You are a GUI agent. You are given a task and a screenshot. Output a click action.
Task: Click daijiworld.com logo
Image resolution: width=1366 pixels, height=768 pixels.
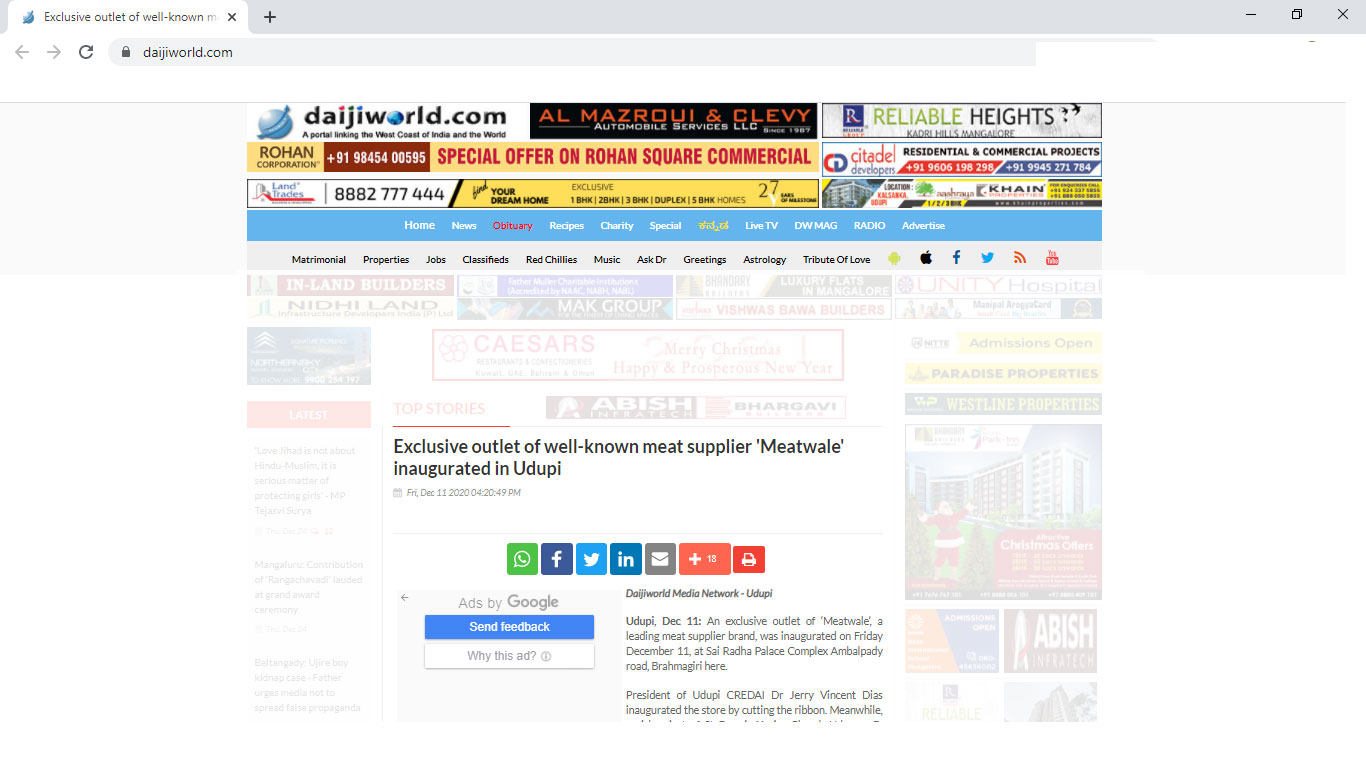386,121
